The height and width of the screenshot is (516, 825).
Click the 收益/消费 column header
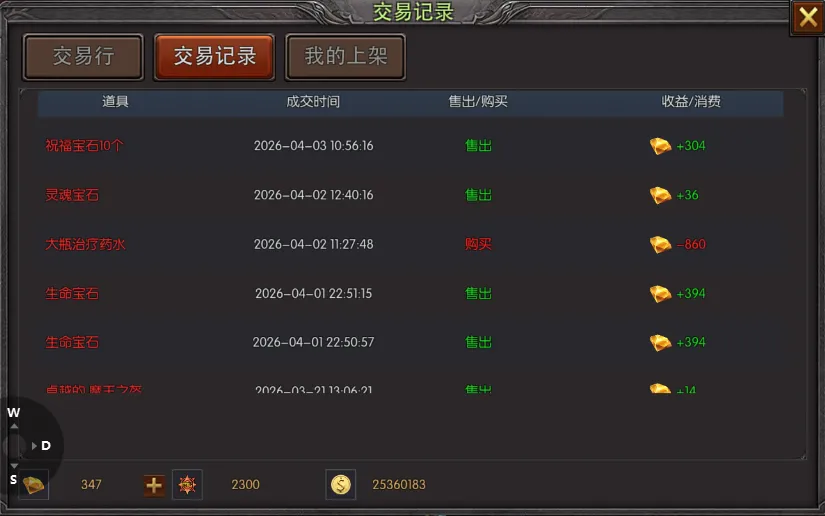pyautogui.click(x=691, y=102)
